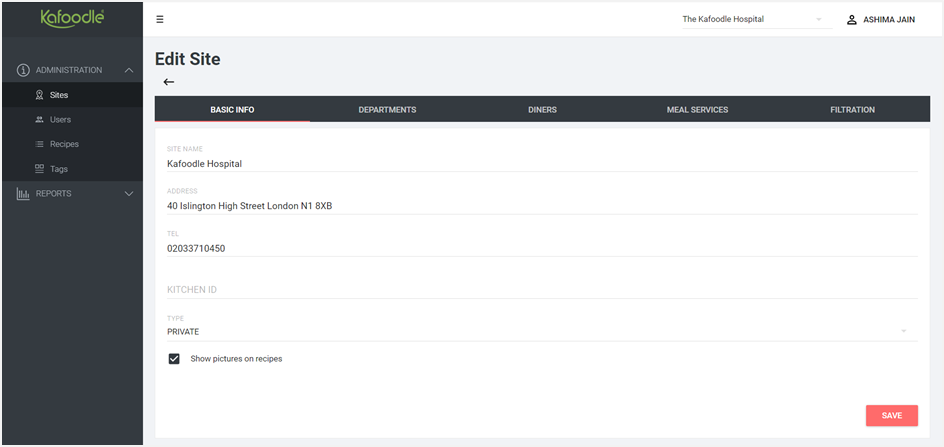The width and height of the screenshot is (944, 447).
Task: Click the Recipes list icon
Action: tap(39, 145)
